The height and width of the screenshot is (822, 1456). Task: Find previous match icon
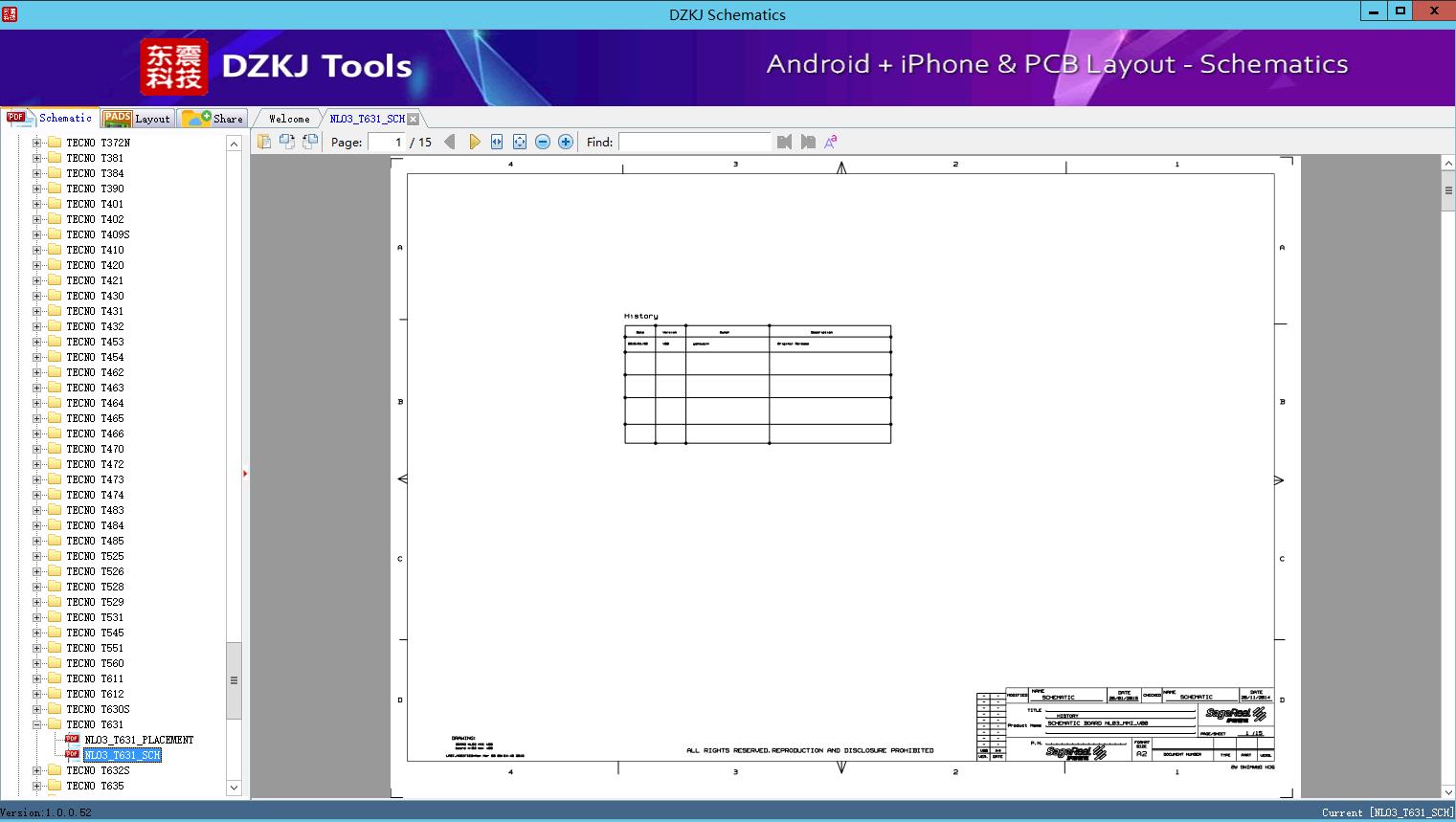(785, 142)
